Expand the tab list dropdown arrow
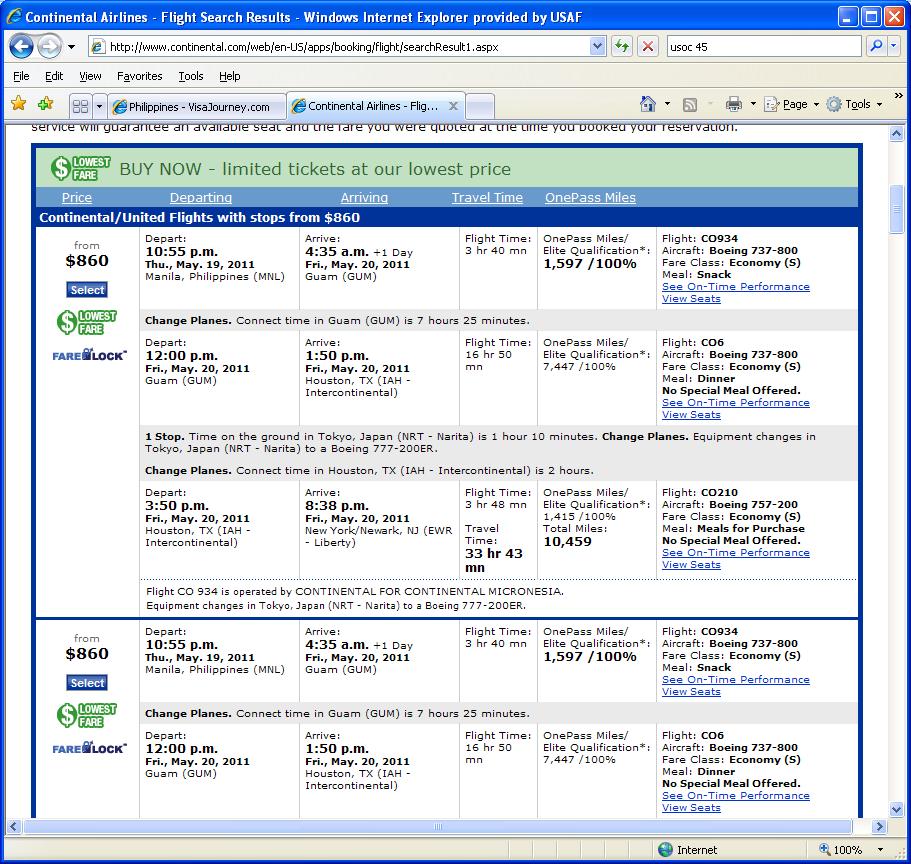 (x=99, y=106)
